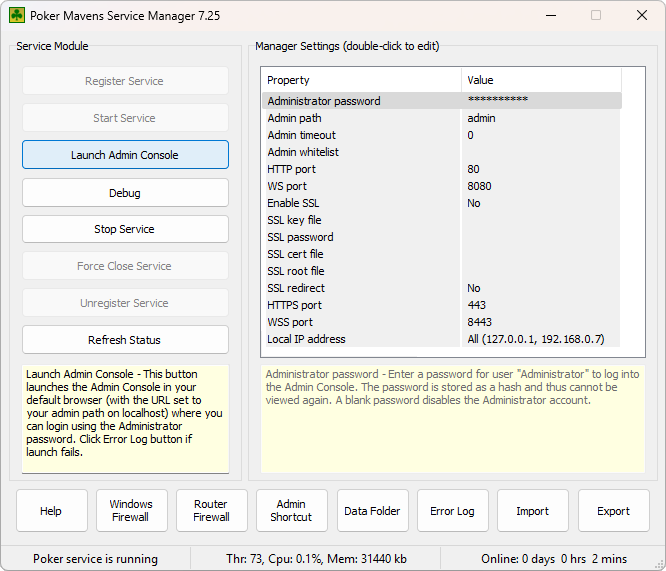Screen dimensions: 666x571
Task: Open Windows Firewall settings
Action: coord(131,511)
